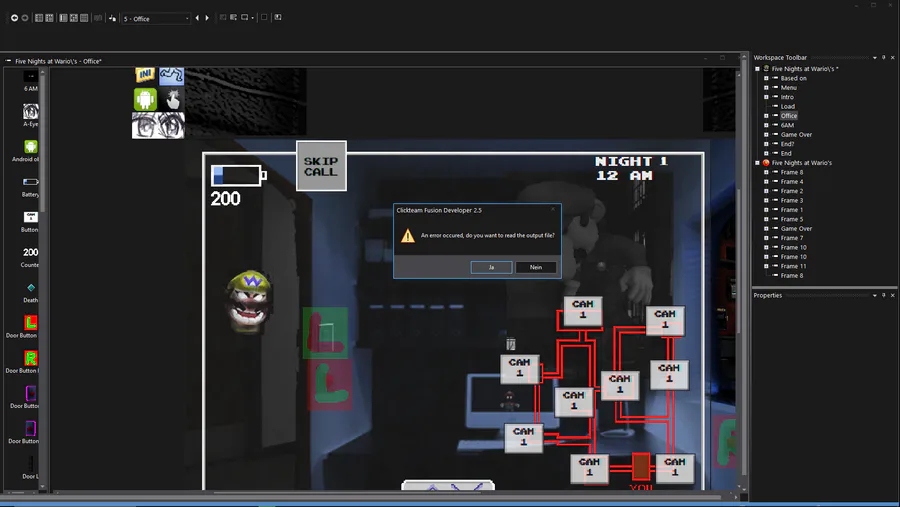
Task: Expand the 'Menu' frame node
Action: tap(766, 87)
